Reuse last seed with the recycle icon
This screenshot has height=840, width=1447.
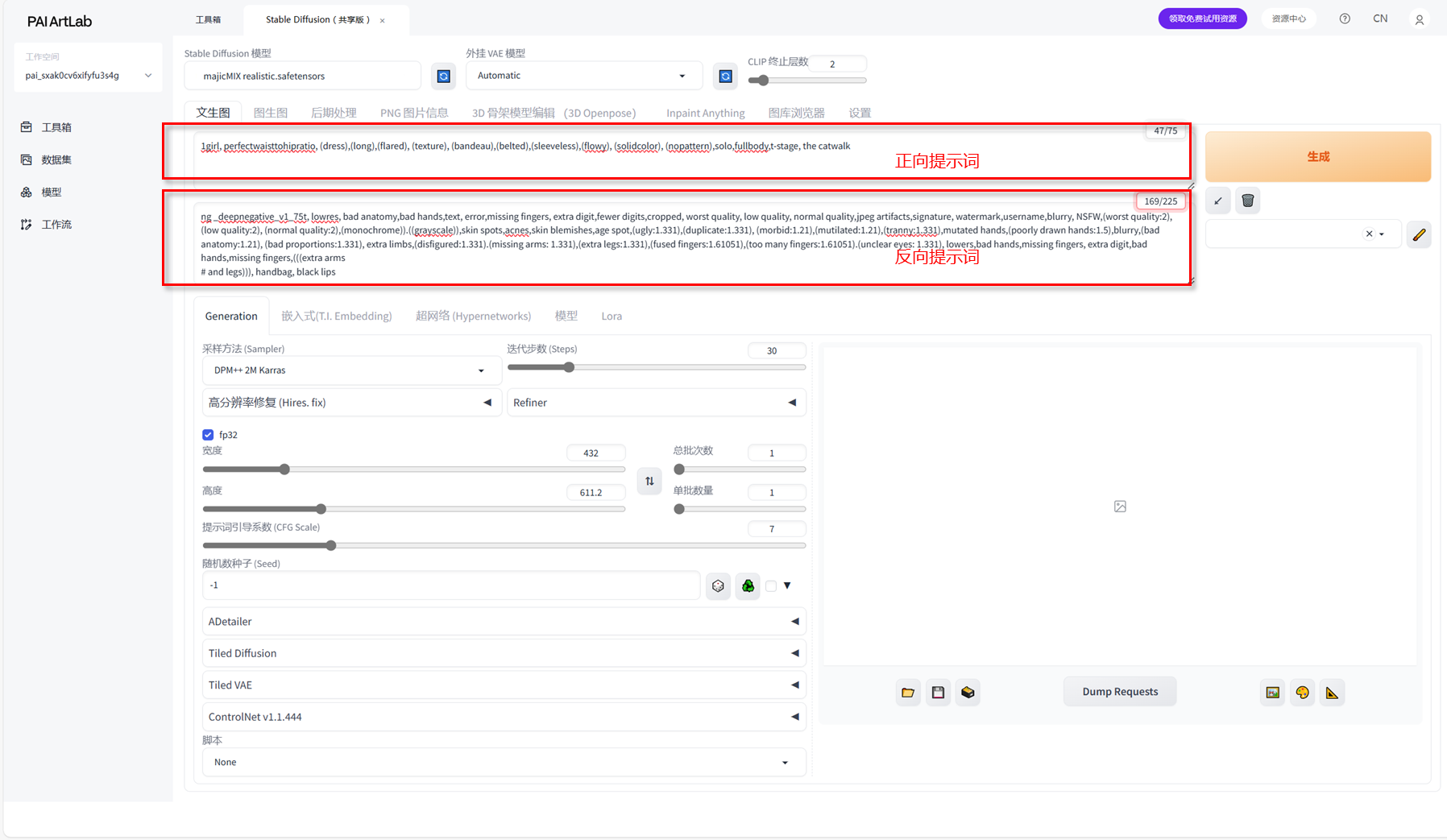click(x=748, y=586)
